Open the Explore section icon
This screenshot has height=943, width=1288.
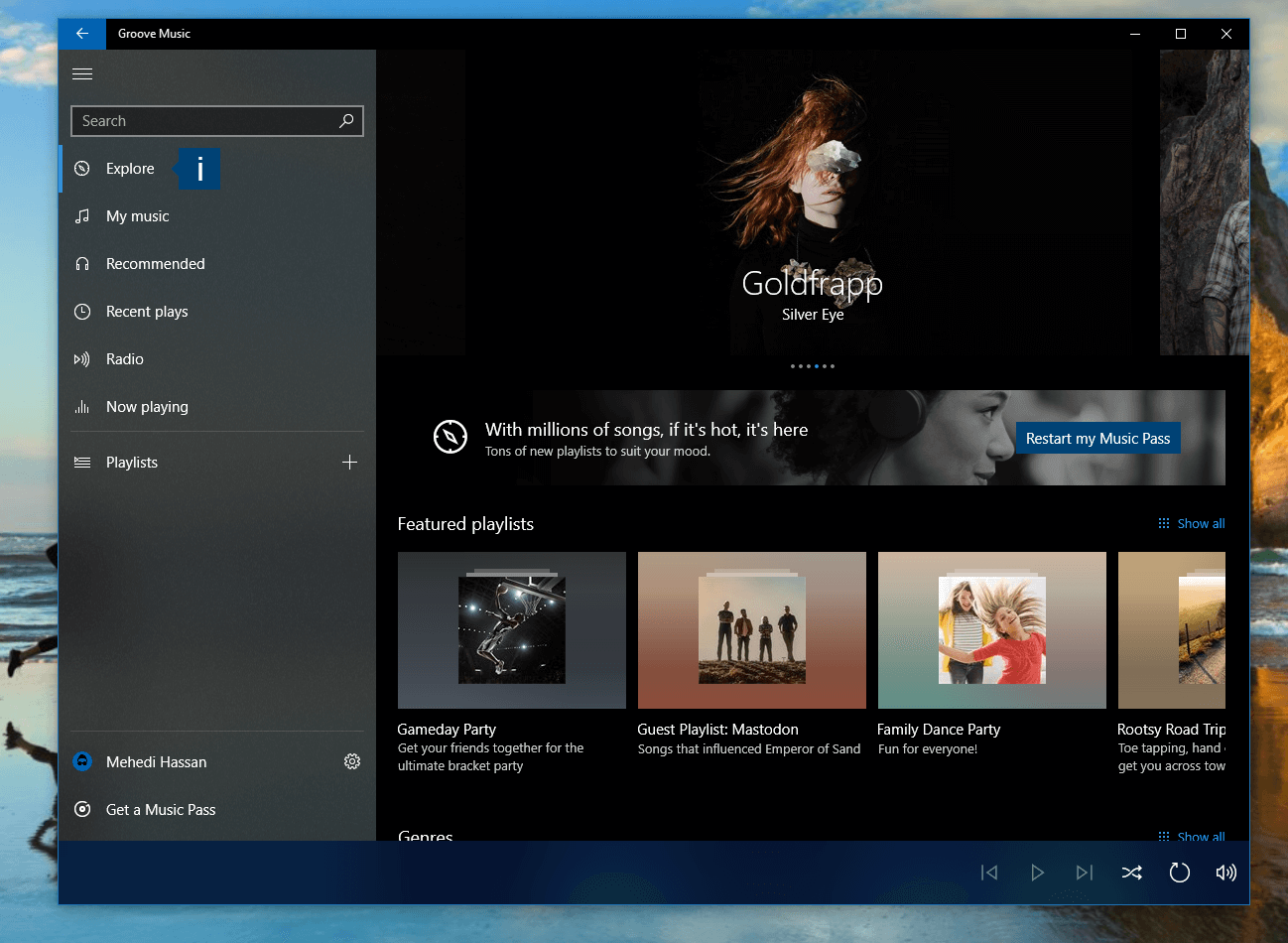(x=82, y=169)
